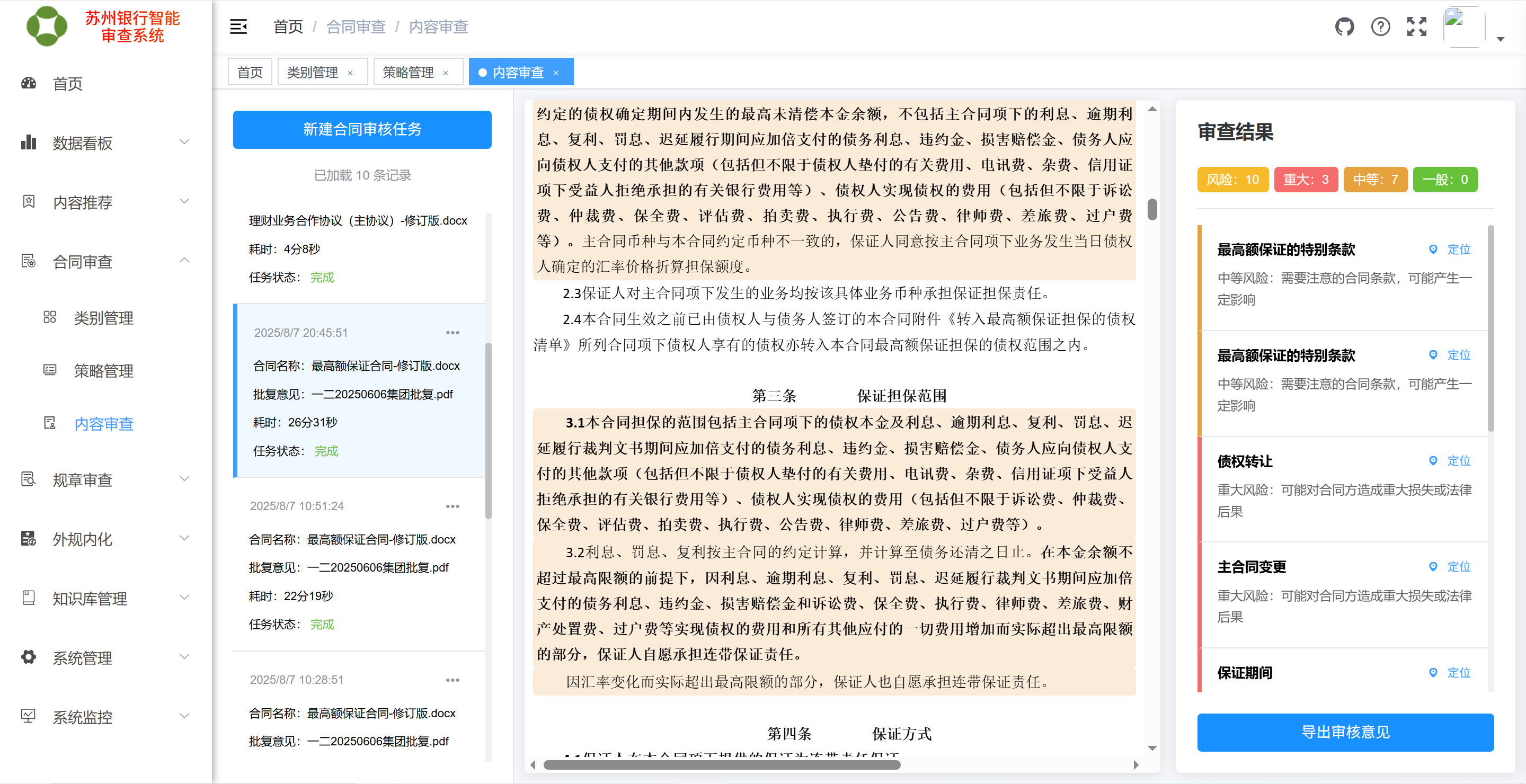
Task: Click the 系统监控 monitor icon
Action: (29, 716)
